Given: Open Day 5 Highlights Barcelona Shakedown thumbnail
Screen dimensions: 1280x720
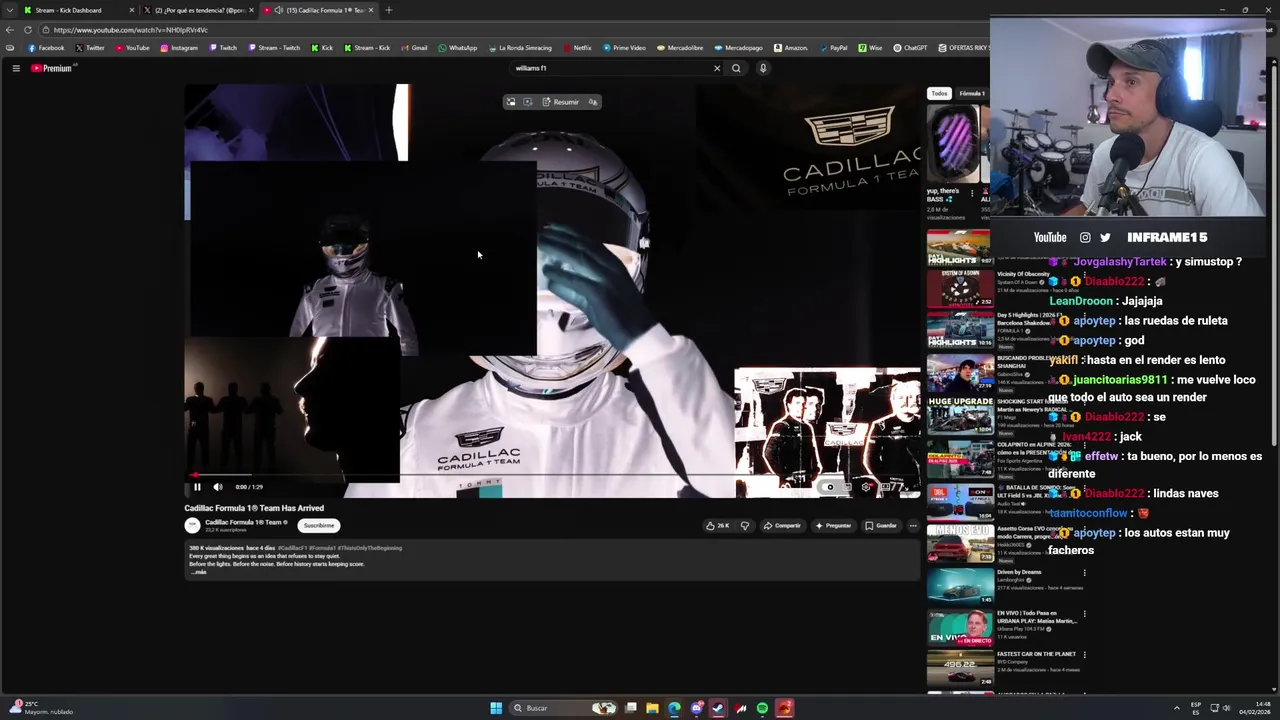Looking at the screenshot, I should click(x=960, y=329).
